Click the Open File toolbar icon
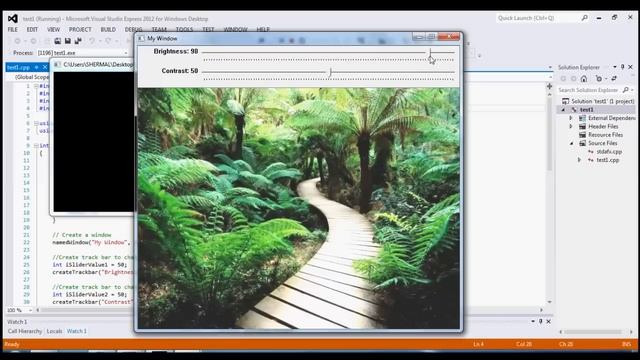Image resolution: width=640 pixels, height=360 pixels. (x=58, y=40)
